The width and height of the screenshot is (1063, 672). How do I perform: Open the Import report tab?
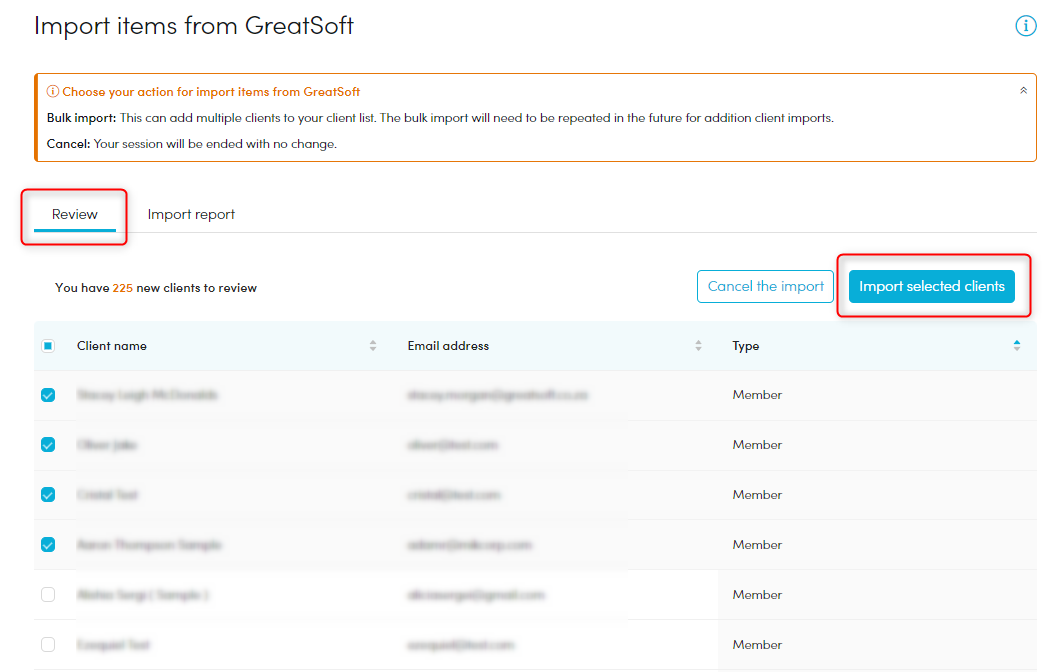point(191,214)
